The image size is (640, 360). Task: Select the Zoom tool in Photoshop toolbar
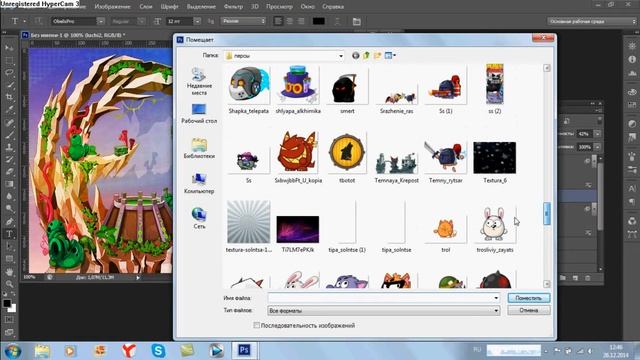coord(9,284)
